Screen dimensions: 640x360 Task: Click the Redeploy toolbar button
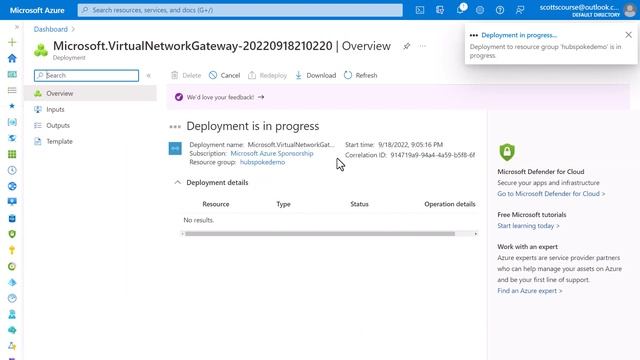pos(268,76)
